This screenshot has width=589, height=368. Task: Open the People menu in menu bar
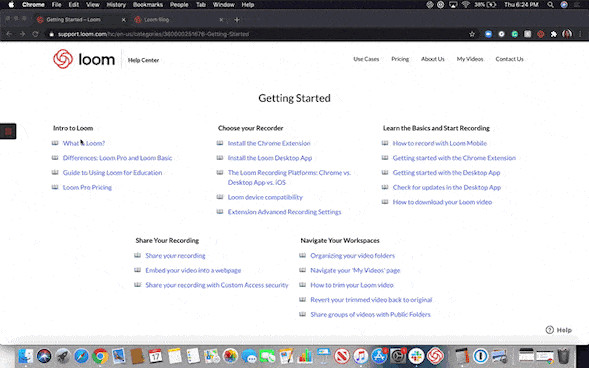coord(179,5)
